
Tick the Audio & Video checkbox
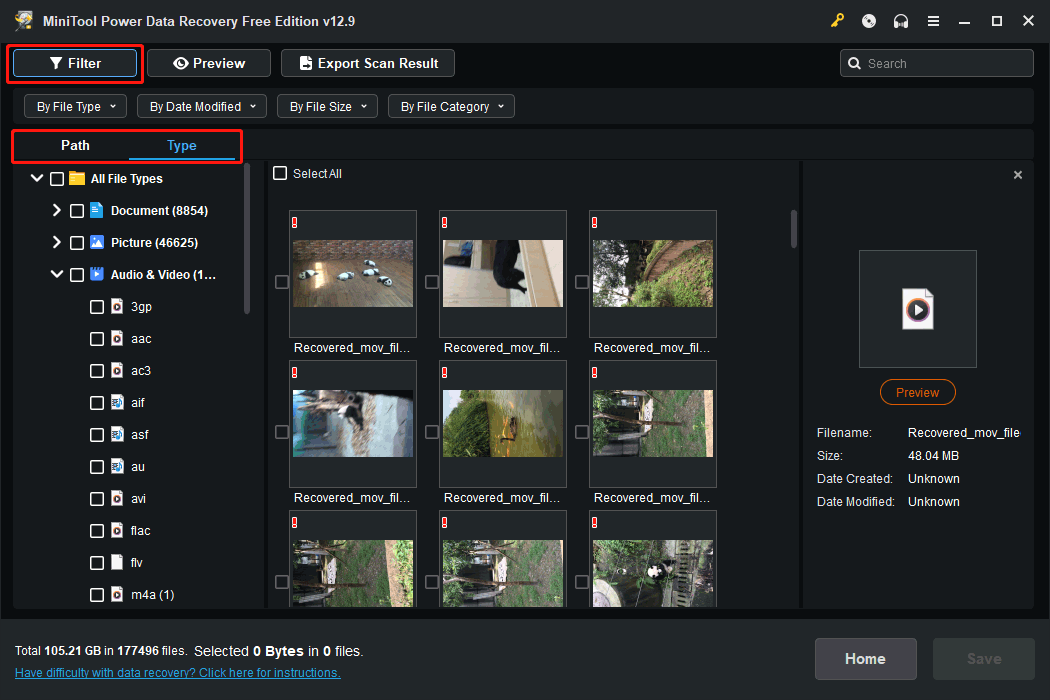coord(77,275)
